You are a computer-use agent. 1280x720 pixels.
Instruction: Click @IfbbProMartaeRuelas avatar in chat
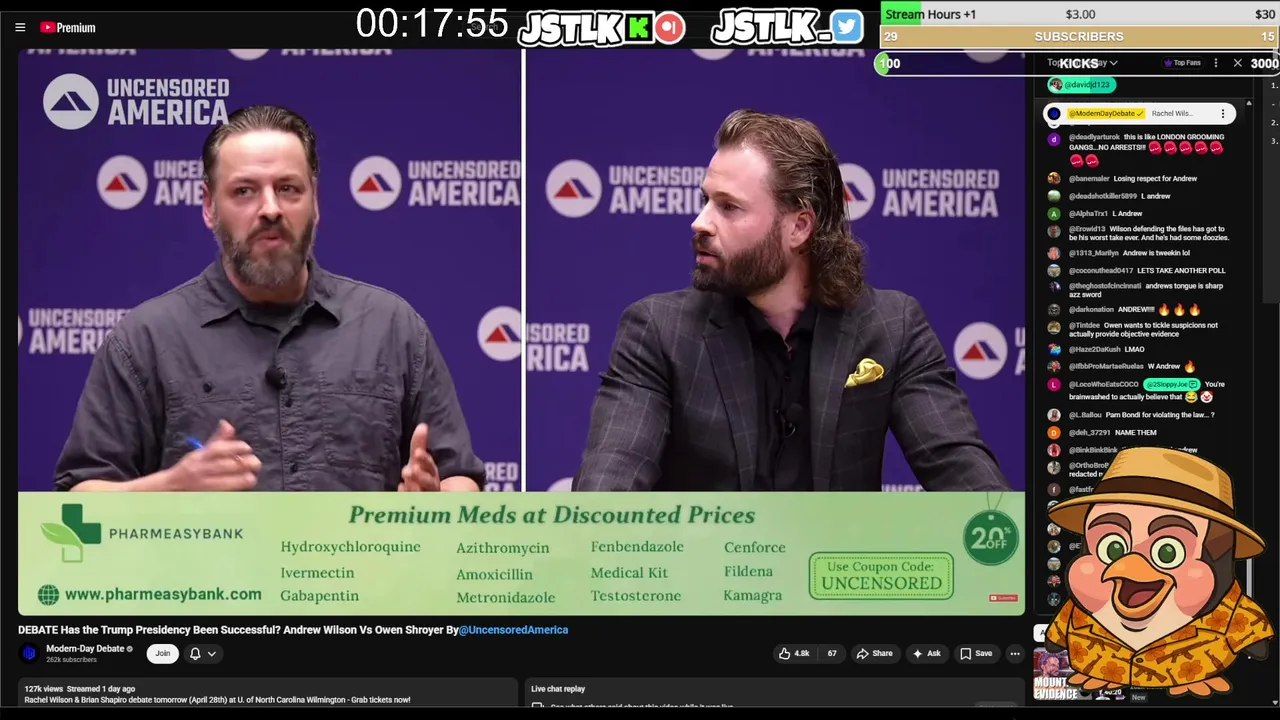click(1054, 367)
